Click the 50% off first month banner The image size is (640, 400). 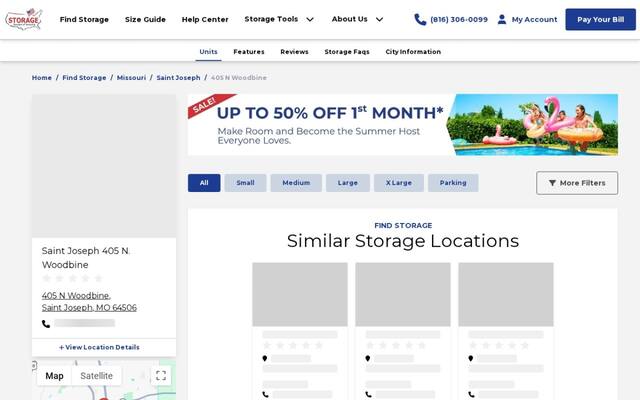(403, 124)
